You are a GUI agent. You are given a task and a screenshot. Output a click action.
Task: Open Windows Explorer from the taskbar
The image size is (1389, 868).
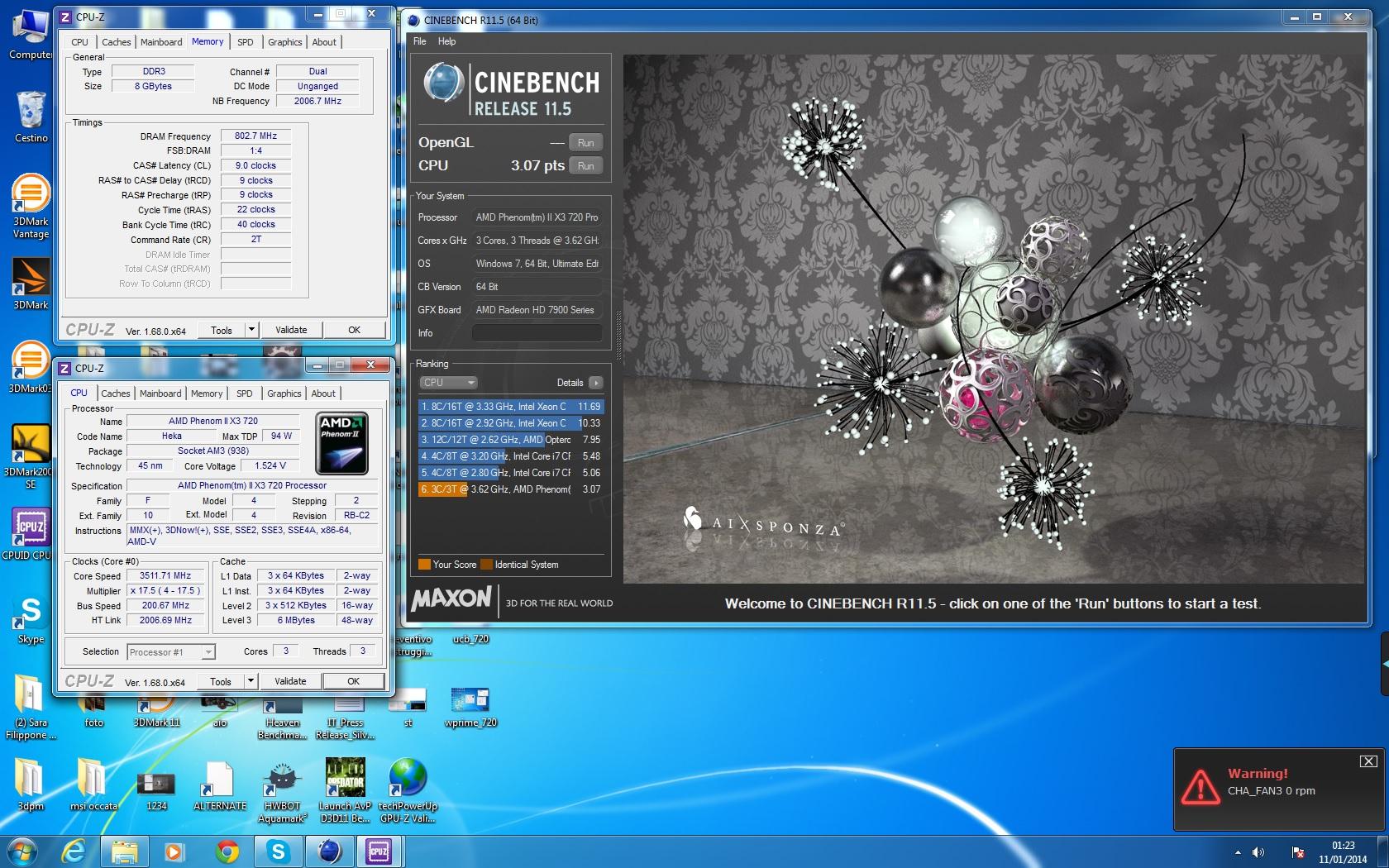(x=125, y=851)
